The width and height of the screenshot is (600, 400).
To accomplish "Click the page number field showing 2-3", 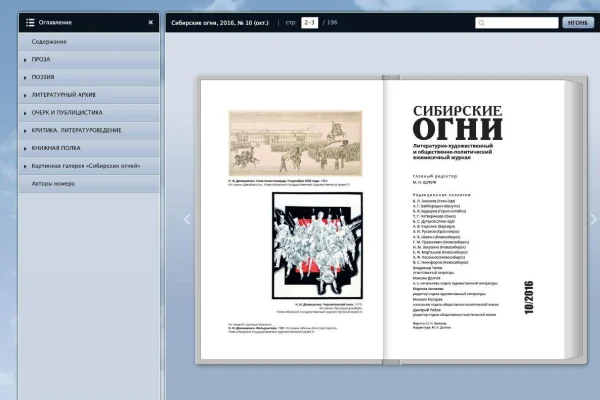I will 309,23.
